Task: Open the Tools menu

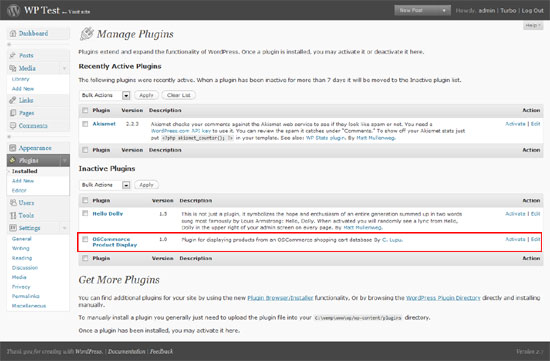Action: (x=26, y=215)
